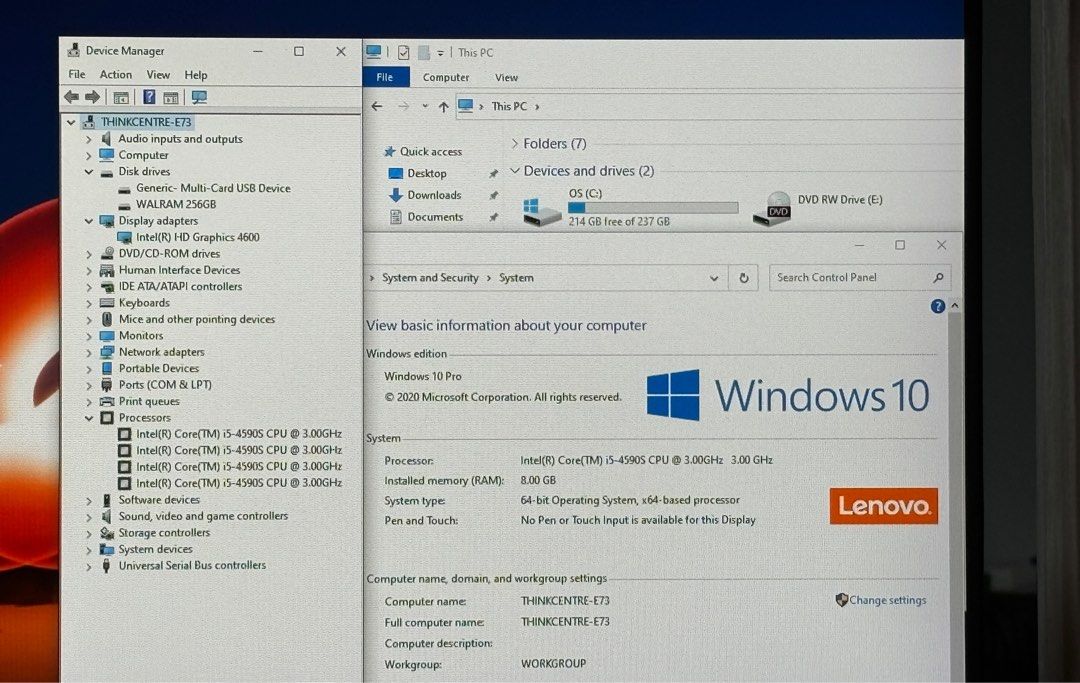Open the File menu in Device Manager
The width and height of the screenshot is (1080, 683).
pos(76,74)
